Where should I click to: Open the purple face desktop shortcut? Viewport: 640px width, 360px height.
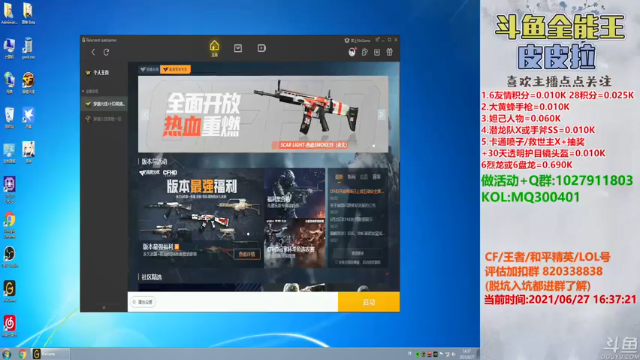pyautogui.click(x=9, y=189)
